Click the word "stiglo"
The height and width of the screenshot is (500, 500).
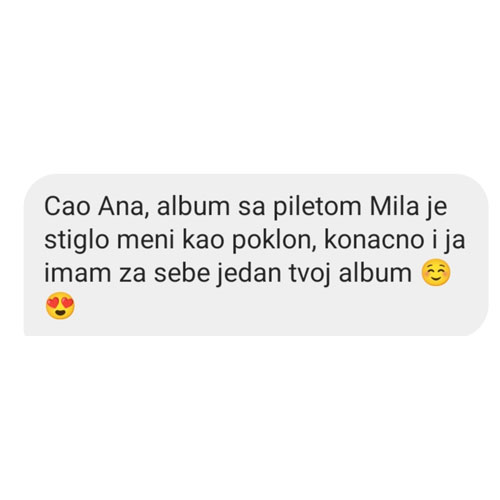(x=77, y=240)
